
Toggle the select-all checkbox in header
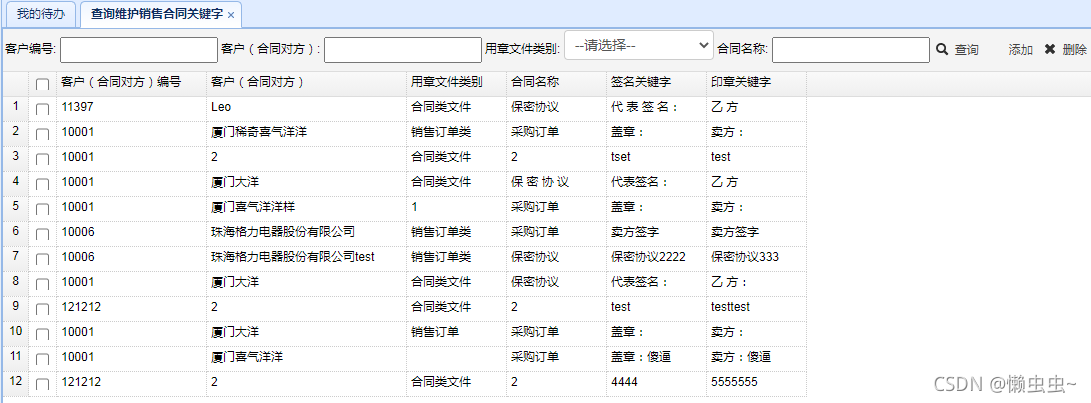pos(42,84)
